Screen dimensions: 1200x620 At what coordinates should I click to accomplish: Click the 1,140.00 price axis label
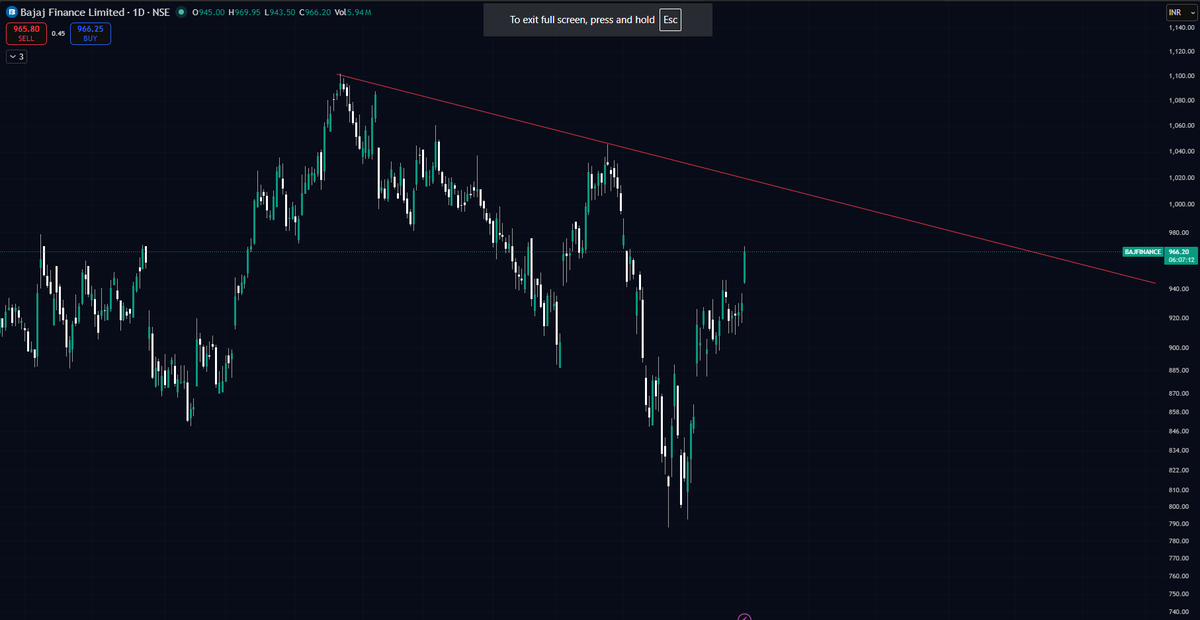pyautogui.click(x=1182, y=28)
